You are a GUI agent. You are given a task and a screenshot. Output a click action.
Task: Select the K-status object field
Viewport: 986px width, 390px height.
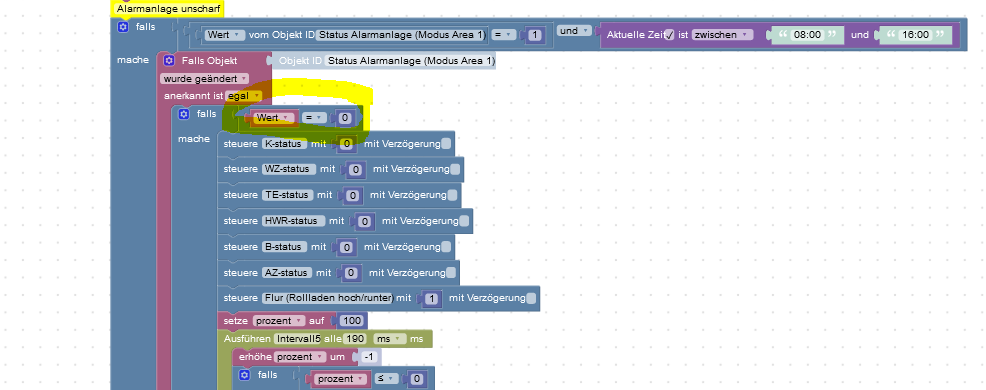(x=285, y=143)
